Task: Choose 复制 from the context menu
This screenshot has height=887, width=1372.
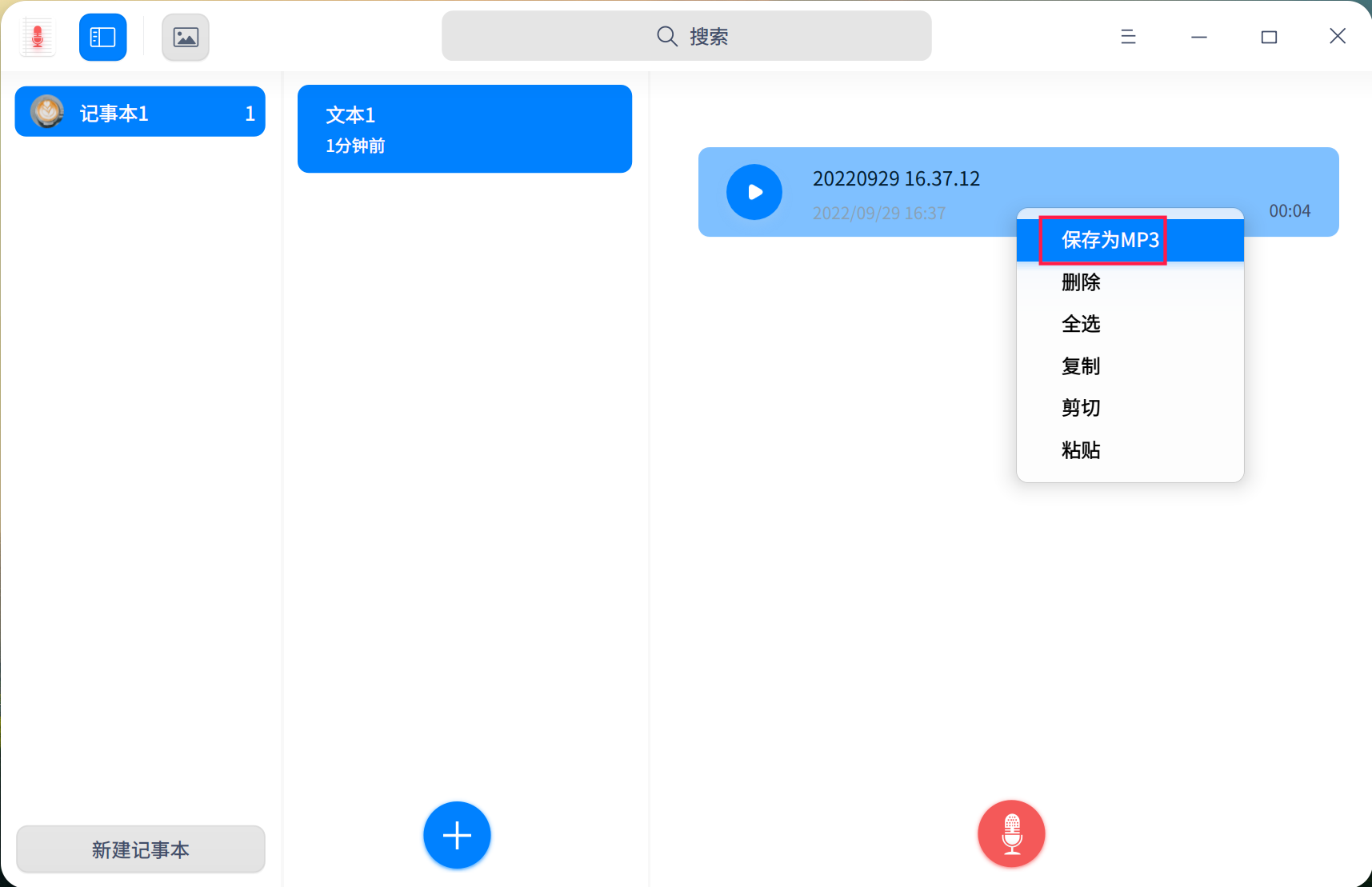Action: point(1081,366)
